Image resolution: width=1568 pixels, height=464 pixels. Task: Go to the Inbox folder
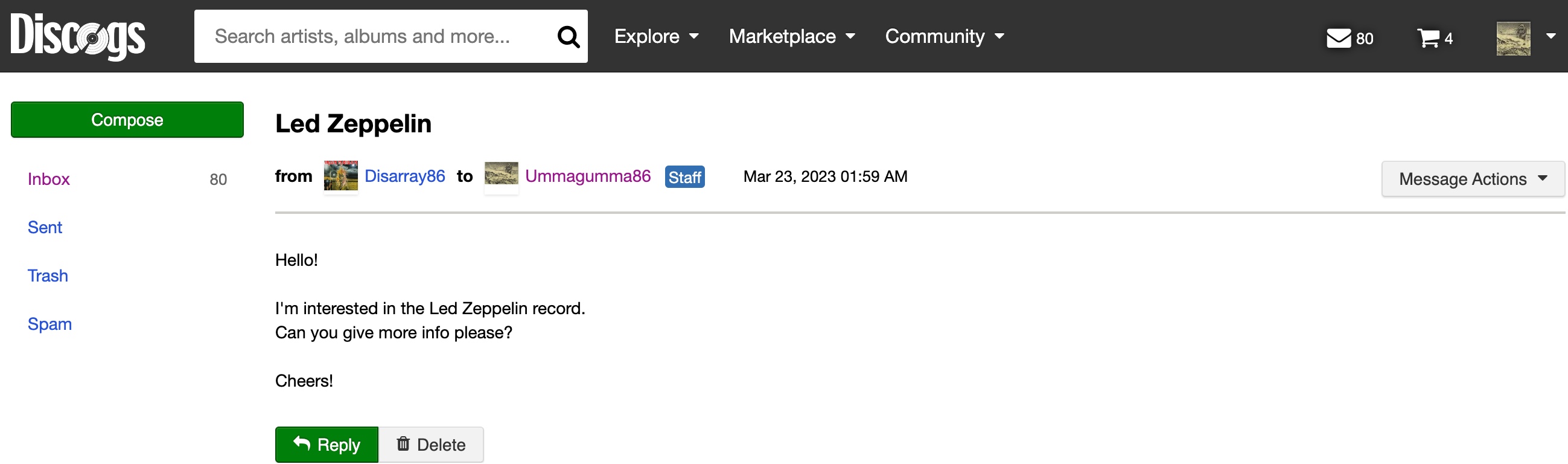click(x=49, y=179)
